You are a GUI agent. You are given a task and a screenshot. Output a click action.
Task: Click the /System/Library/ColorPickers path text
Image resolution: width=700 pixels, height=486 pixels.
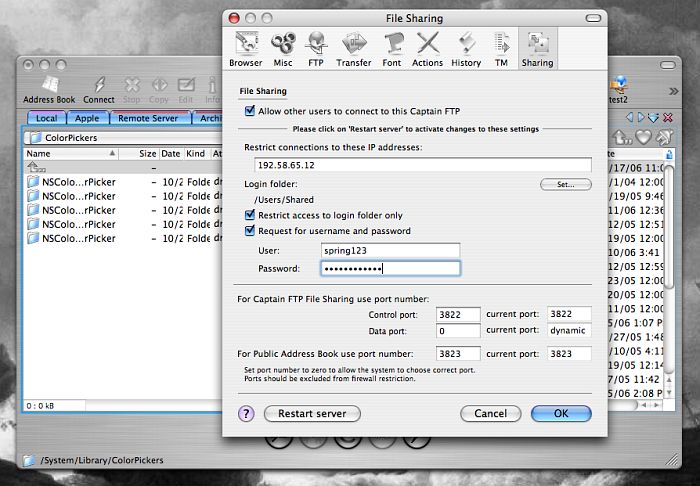click(x=102, y=460)
